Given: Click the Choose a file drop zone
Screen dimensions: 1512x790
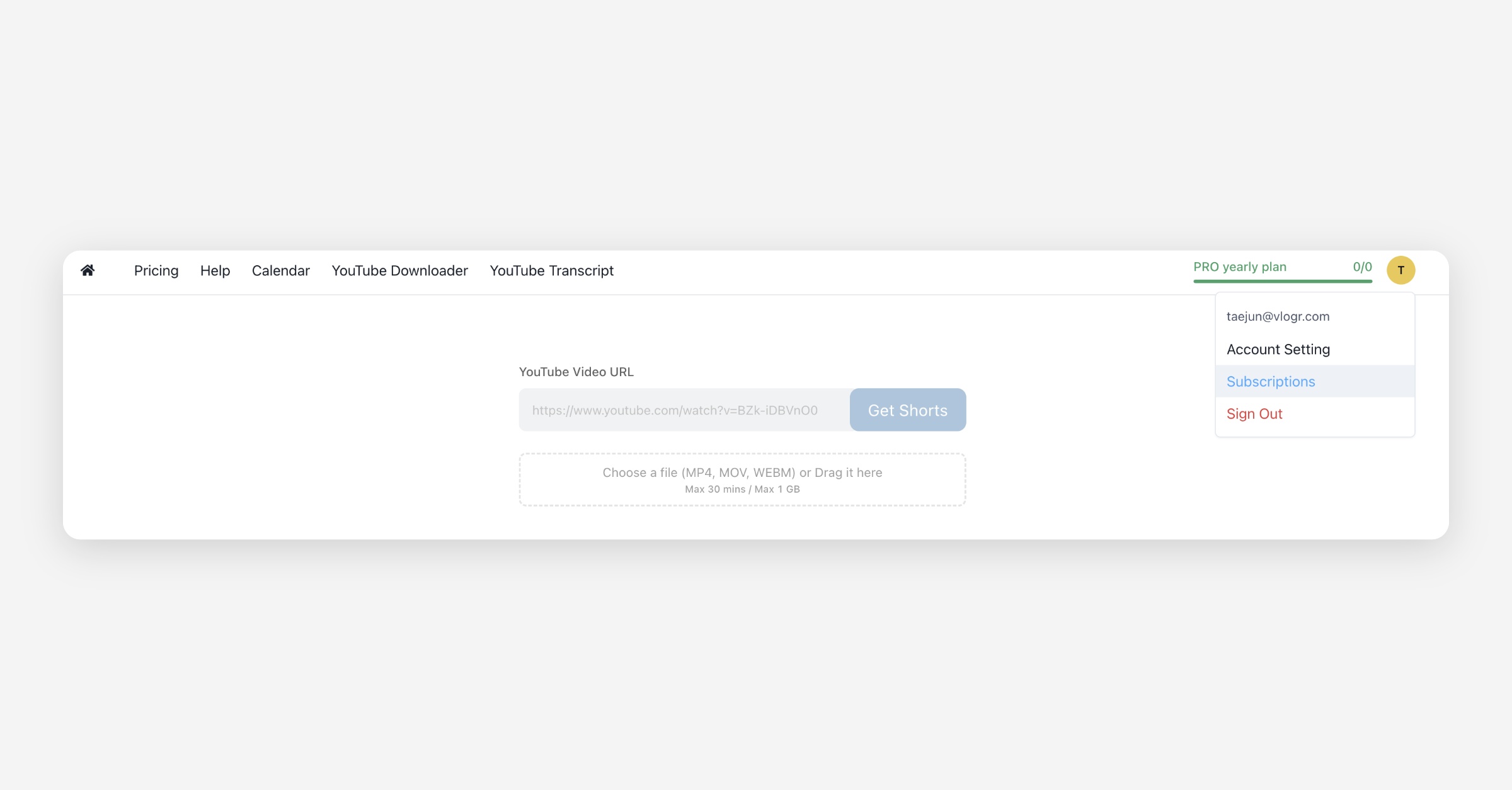Looking at the screenshot, I should tap(742, 479).
